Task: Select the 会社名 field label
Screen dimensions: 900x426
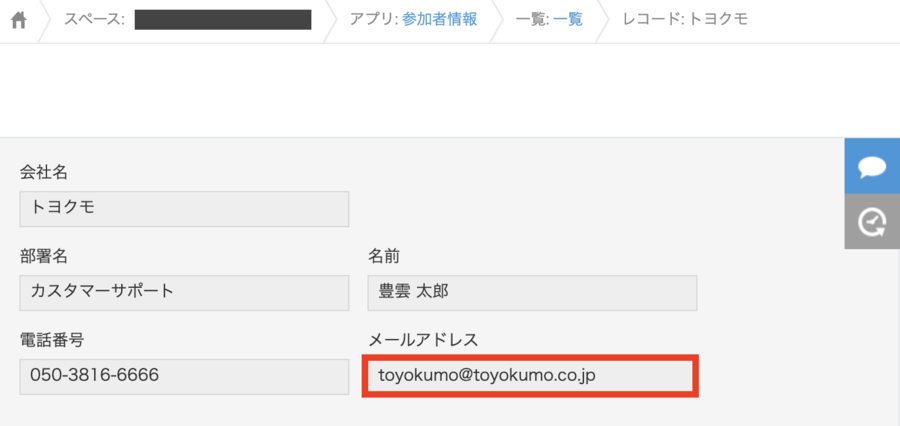Action: [44, 171]
